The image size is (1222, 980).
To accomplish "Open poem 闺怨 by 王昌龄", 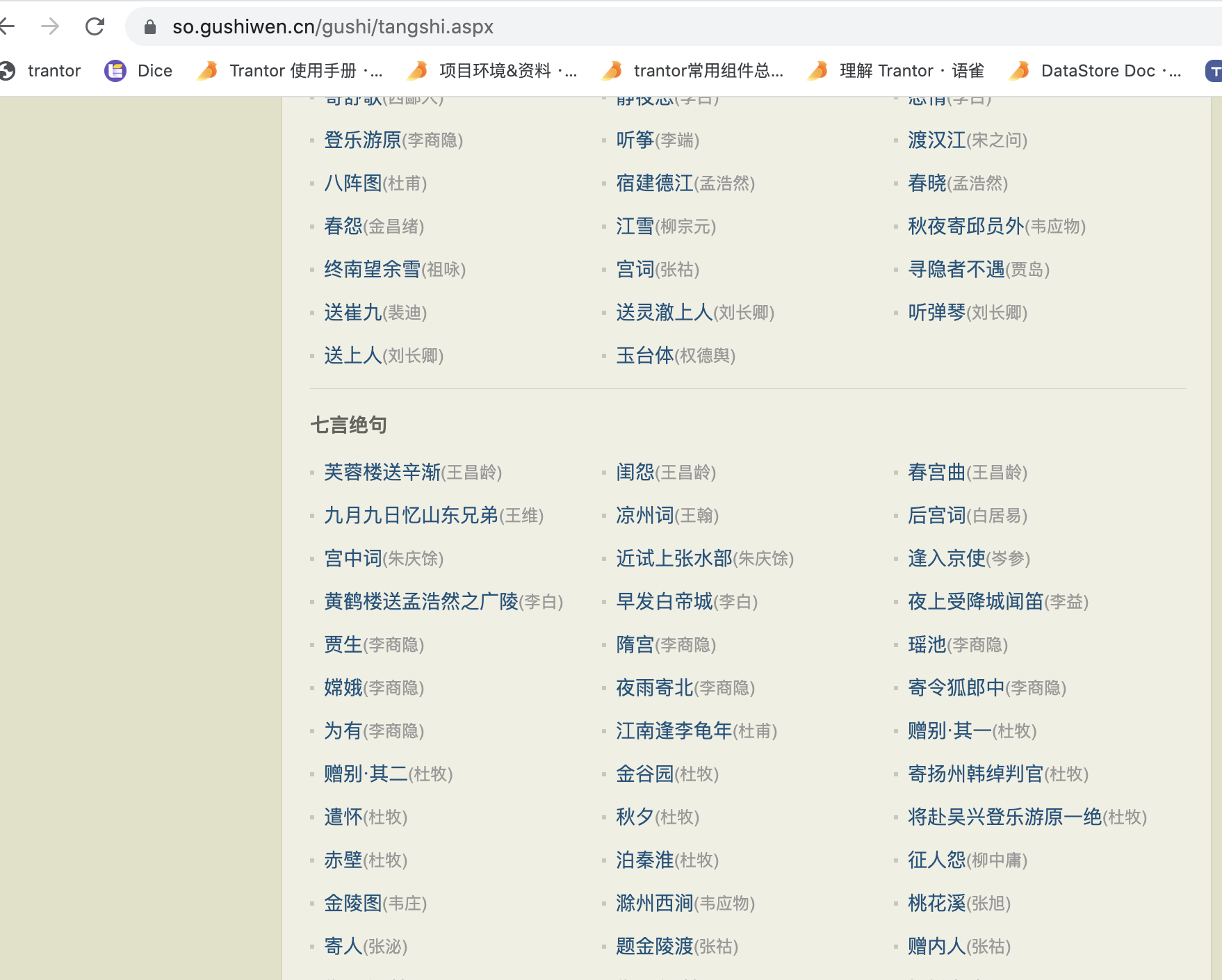I will click(x=635, y=473).
